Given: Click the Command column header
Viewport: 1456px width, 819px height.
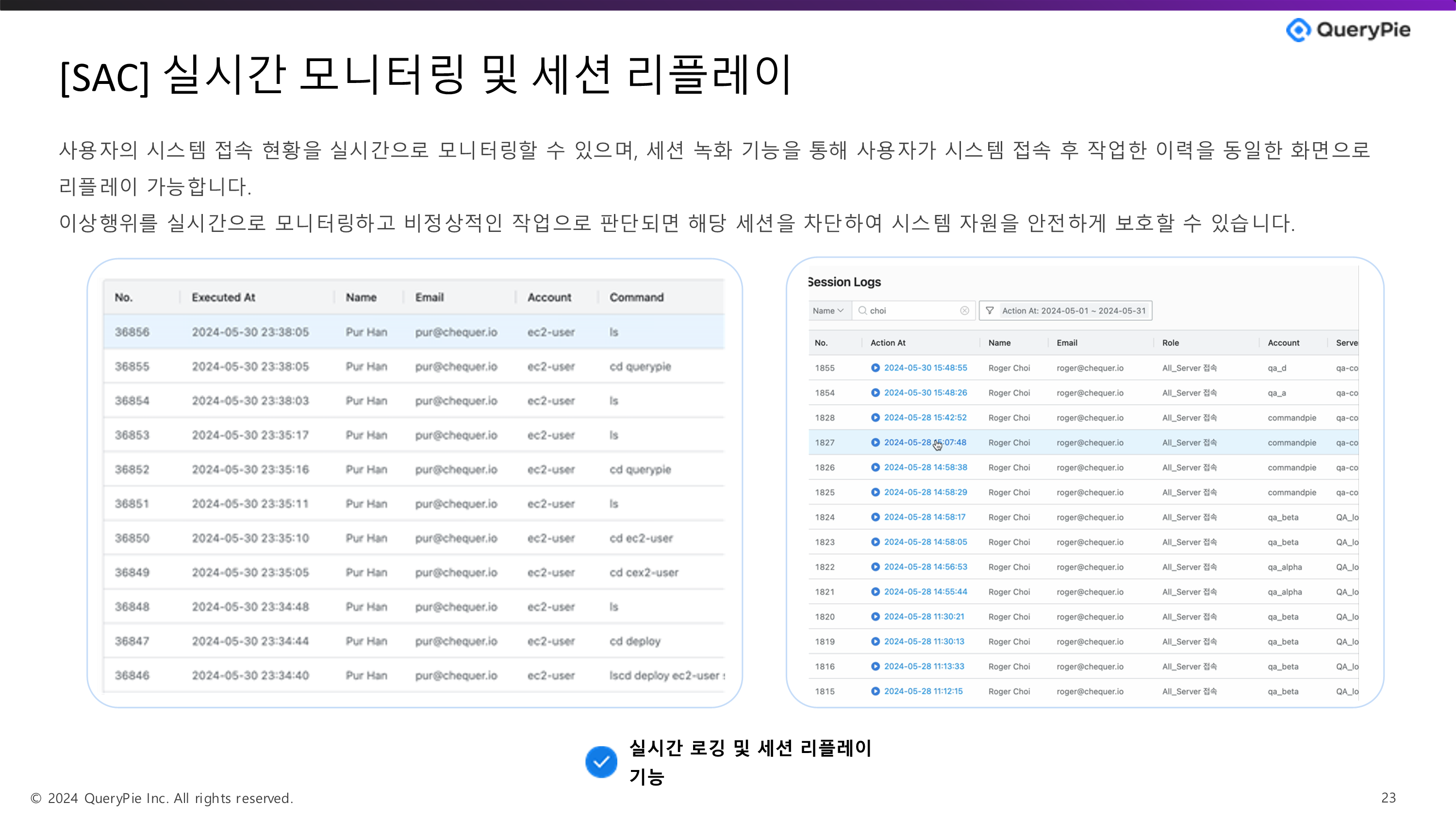Looking at the screenshot, I should pyautogui.click(x=636, y=297).
